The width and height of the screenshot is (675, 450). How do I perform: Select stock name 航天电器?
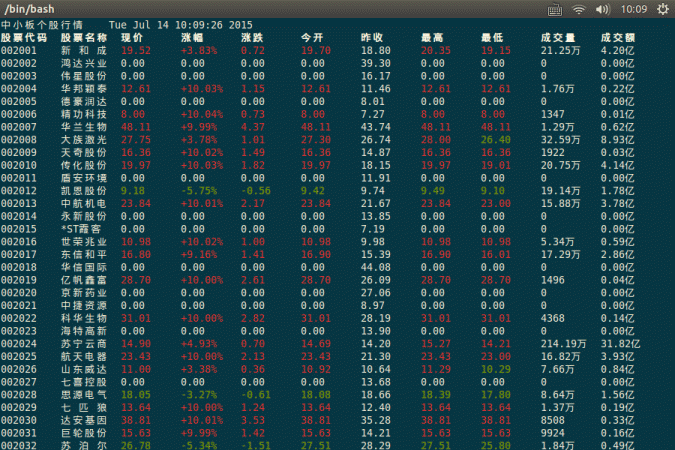(x=84, y=357)
